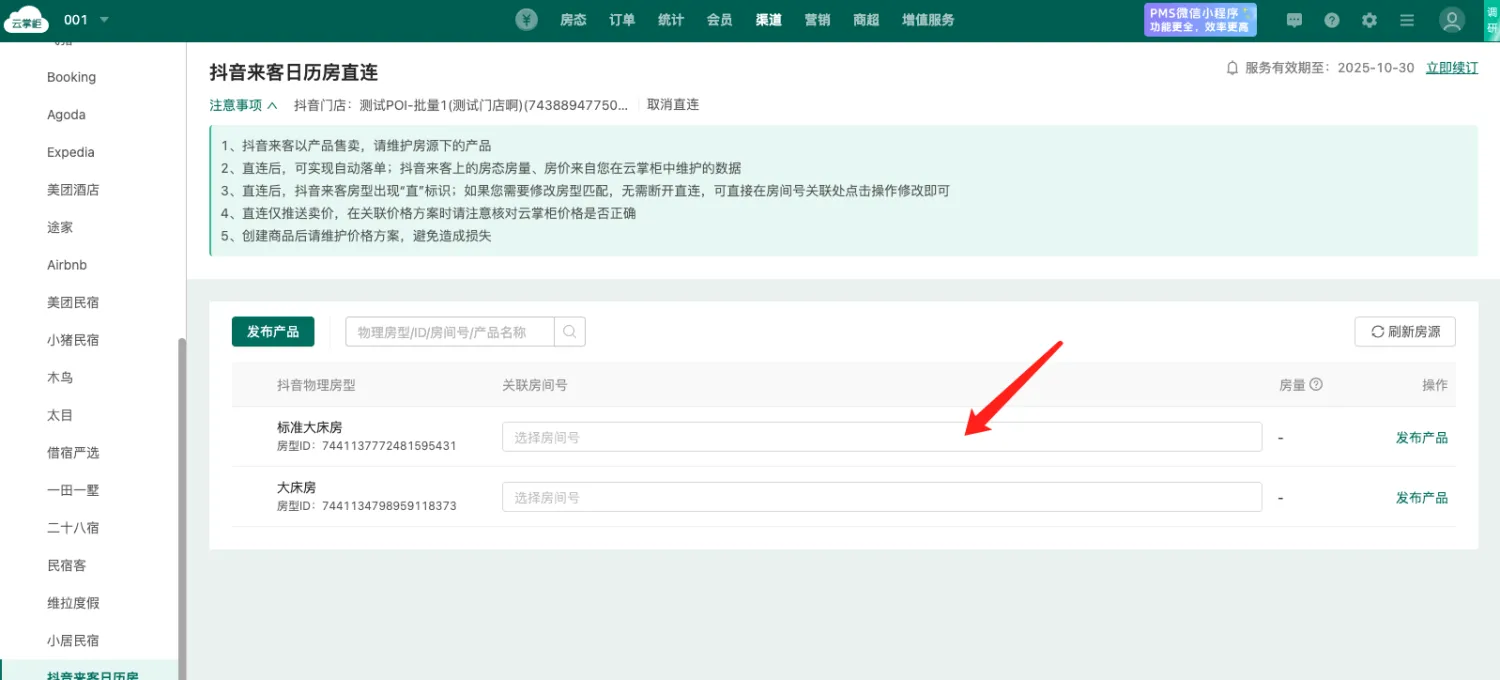This screenshot has width=1500, height=680.
Task: Open the 营销 menu
Action: (818, 20)
